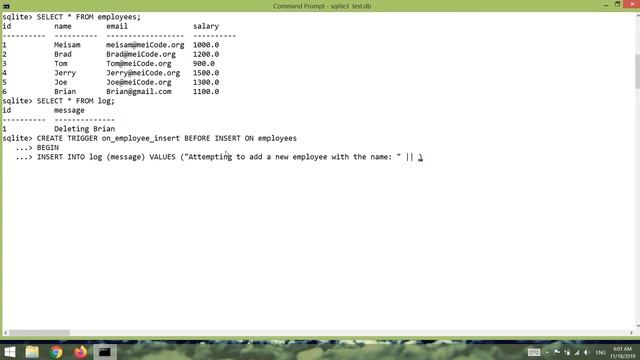This screenshot has width=640, height=360.
Task: Click the 'SELECT * FROM log;' command
Action: pyautogui.click(x=76, y=101)
